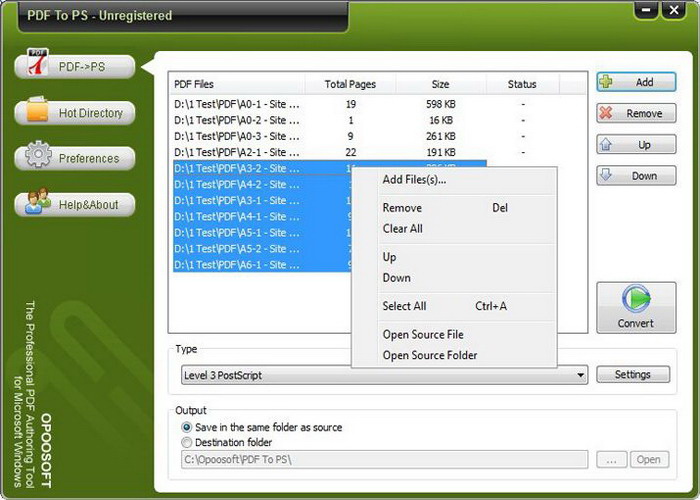Sort by PDF Files column header
Screen dimensions: 700x500
coord(237,84)
